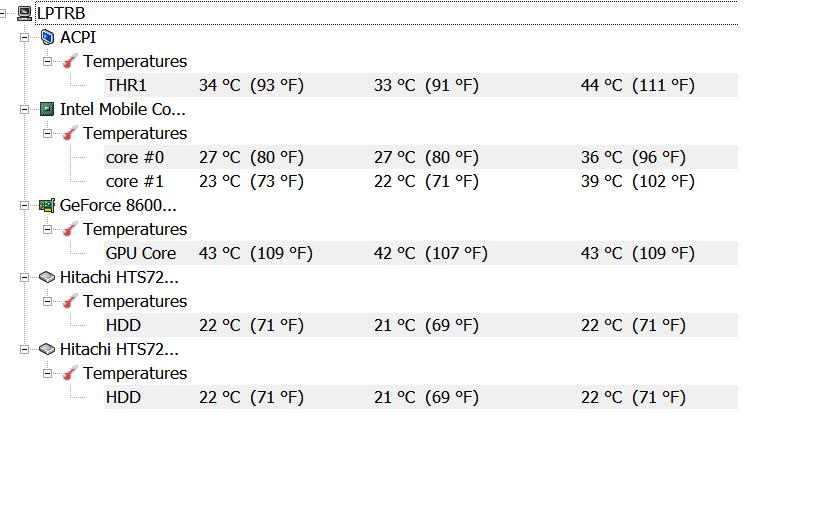Click the GeForce 8600 graphics card icon
This screenshot has width=840, height=525.
pyautogui.click(x=47, y=205)
